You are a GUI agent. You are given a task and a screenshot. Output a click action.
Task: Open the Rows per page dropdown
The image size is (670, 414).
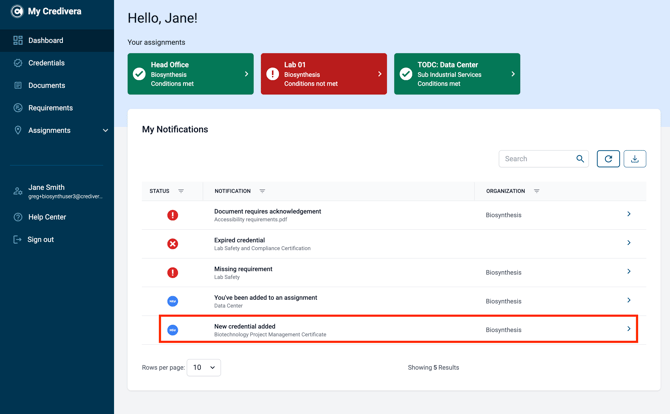pyautogui.click(x=204, y=367)
